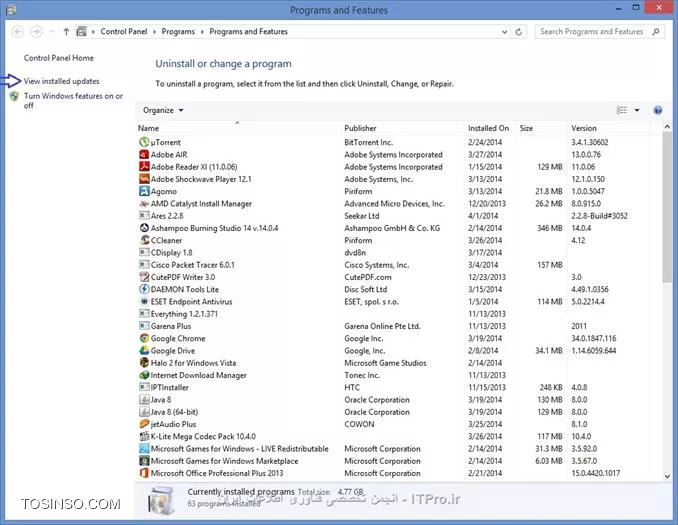The width and height of the screenshot is (678, 525).
Task: Open the Organize dropdown menu
Action: click(x=163, y=110)
